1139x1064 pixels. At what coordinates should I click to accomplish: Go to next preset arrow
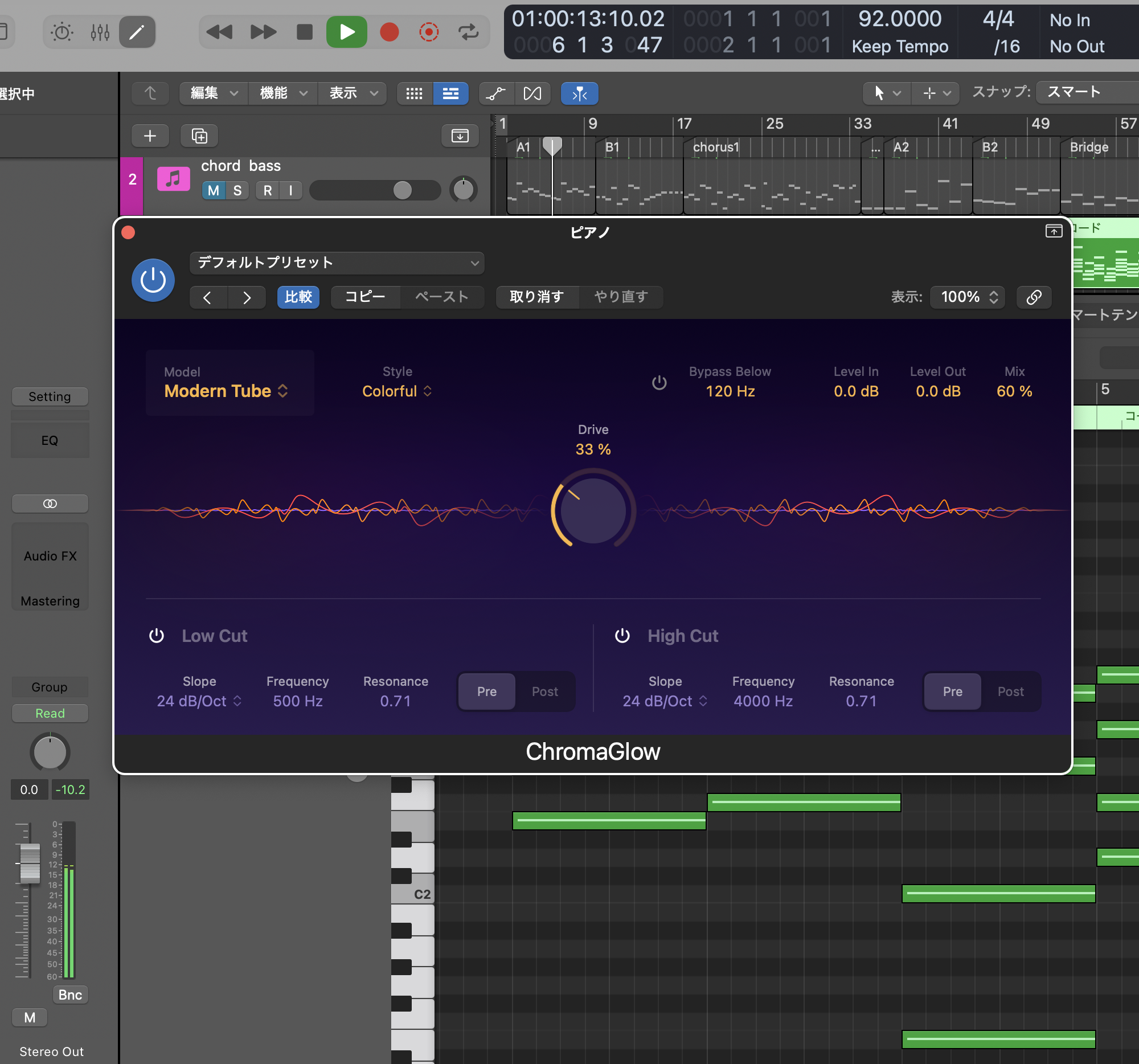click(x=247, y=297)
